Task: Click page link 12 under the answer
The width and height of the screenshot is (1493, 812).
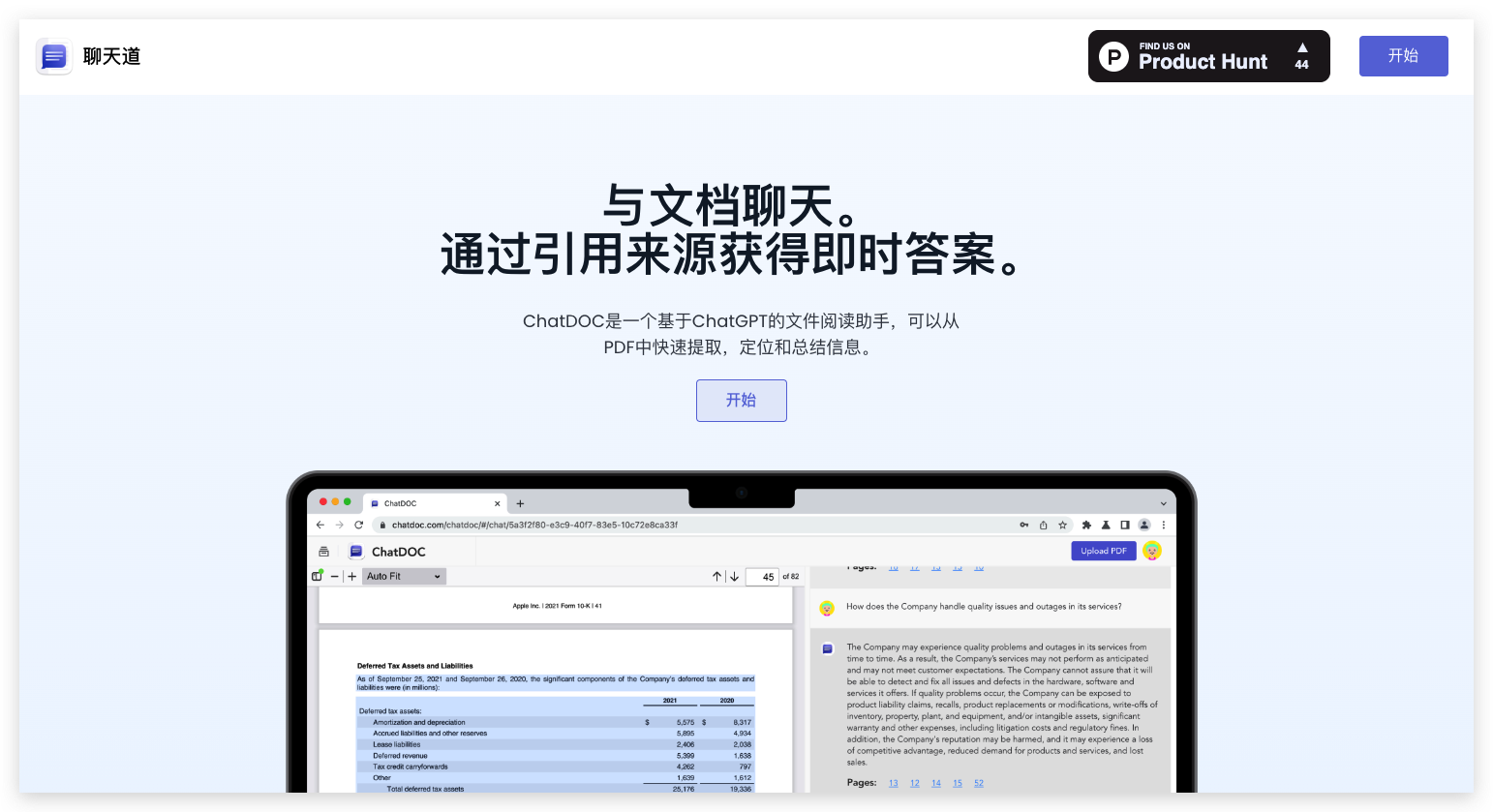Action: [914, 783]
